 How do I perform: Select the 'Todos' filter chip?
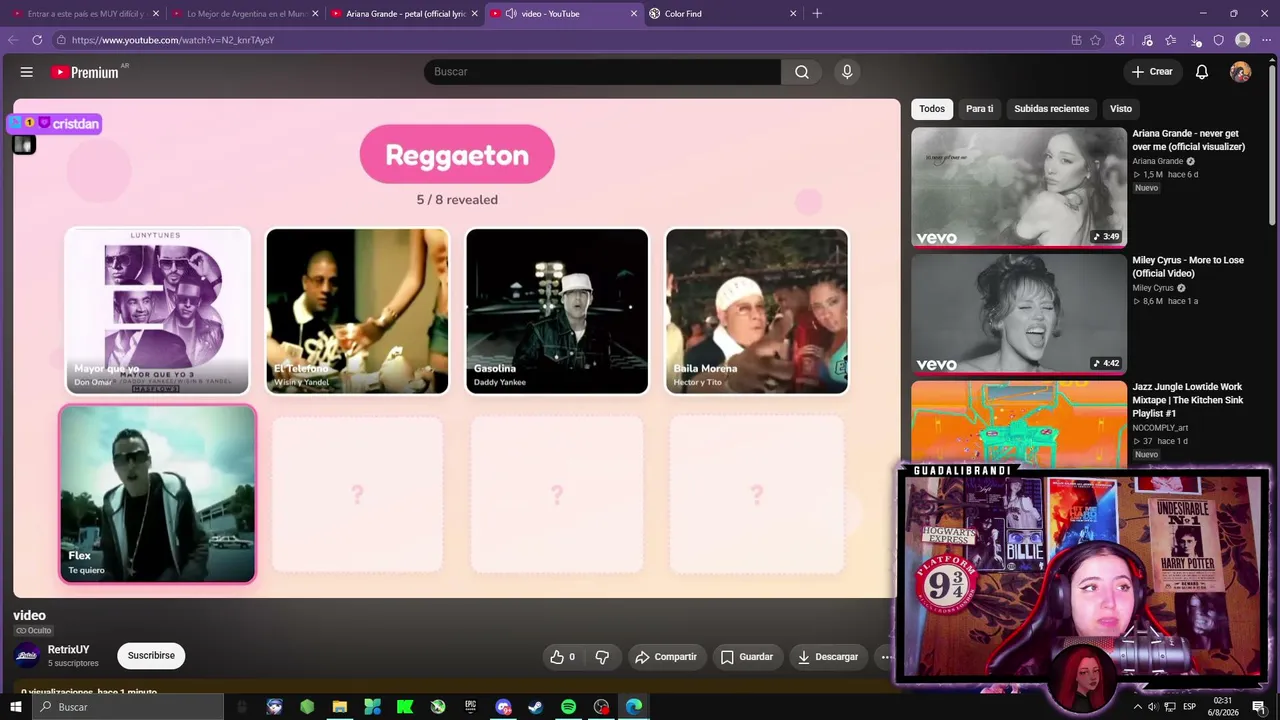(932, 109)
